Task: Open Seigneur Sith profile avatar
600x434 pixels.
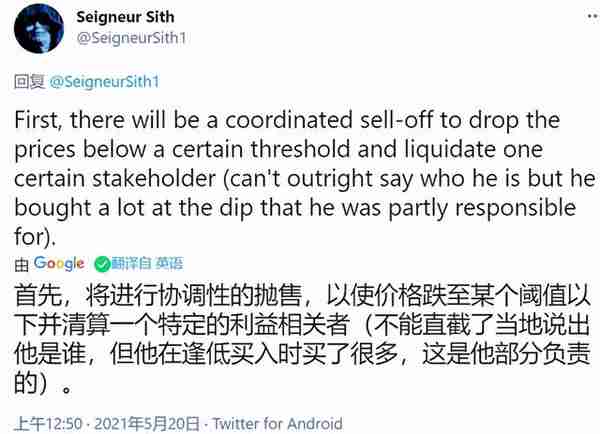Action: pyautogui.click(x=39, y=28)
